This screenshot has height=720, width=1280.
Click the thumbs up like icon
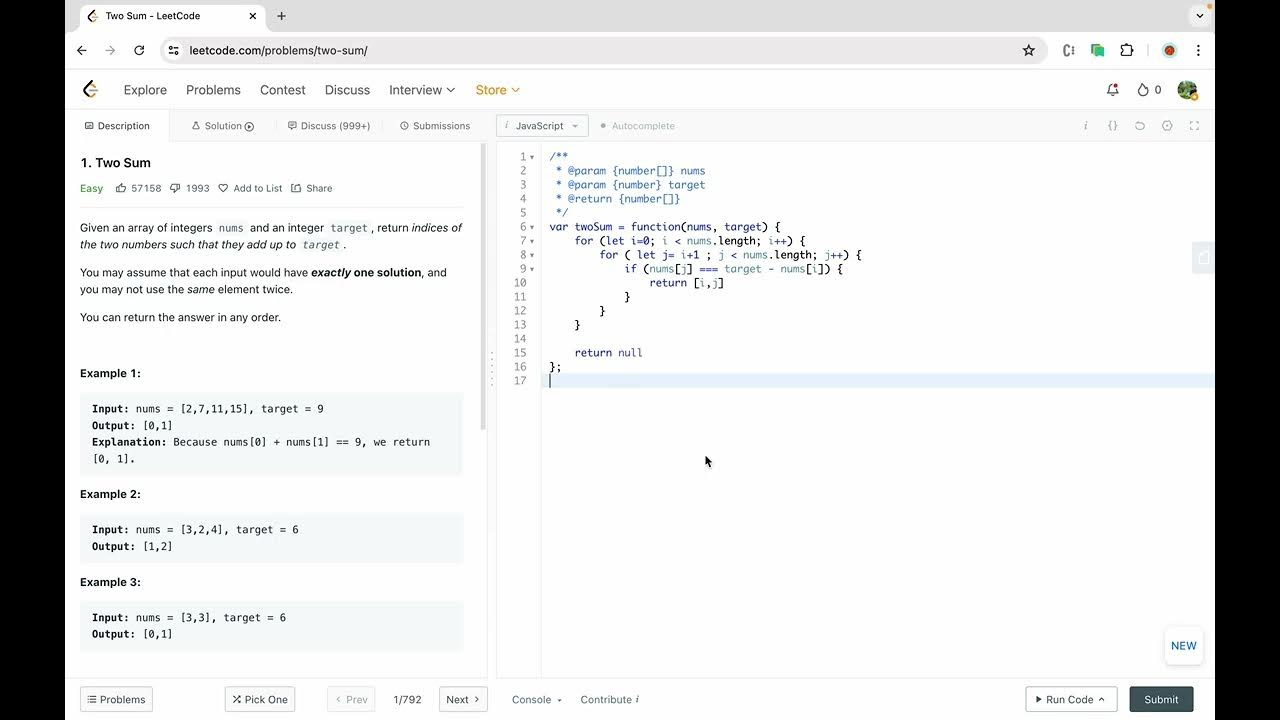coord(121,188)
